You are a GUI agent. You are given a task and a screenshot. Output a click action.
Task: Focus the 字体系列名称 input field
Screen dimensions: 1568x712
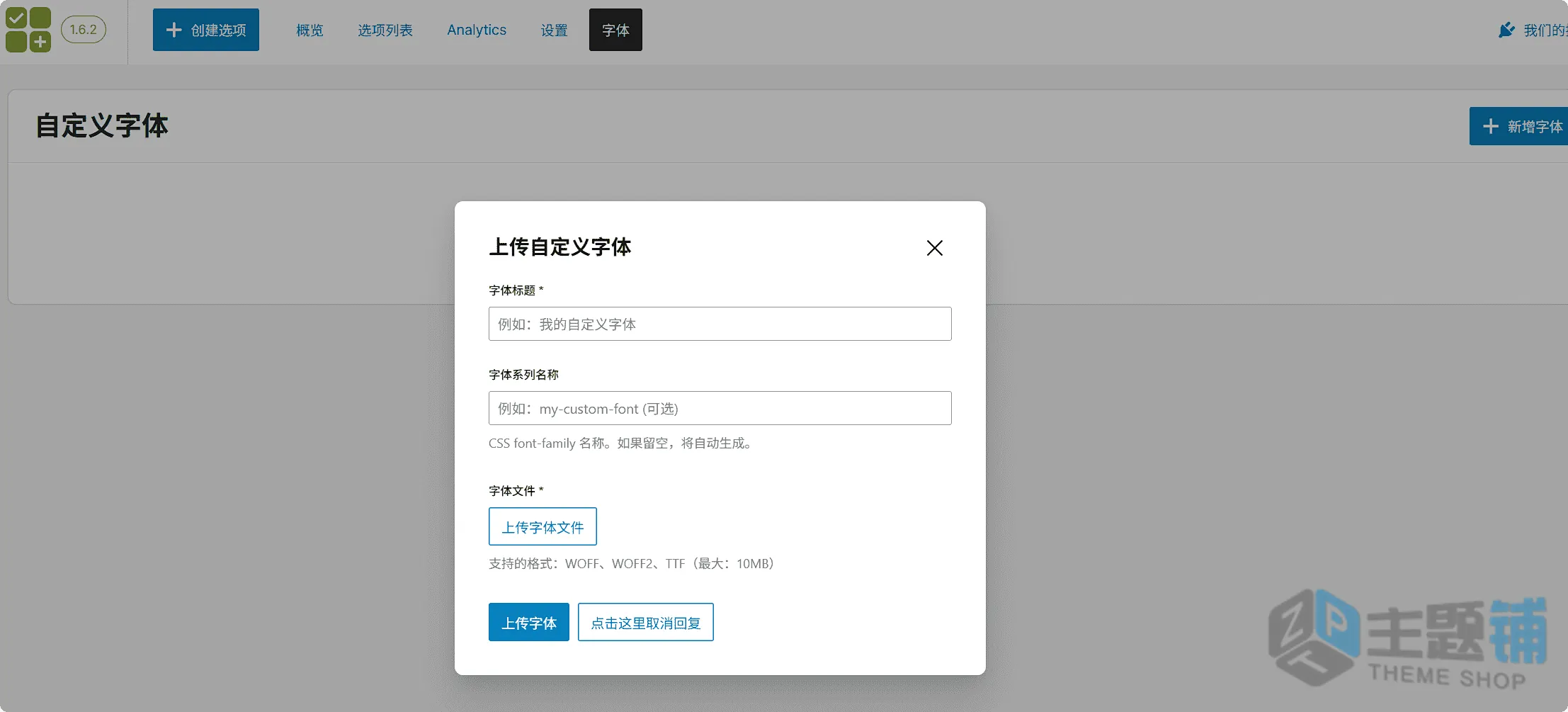coord(720,408)
